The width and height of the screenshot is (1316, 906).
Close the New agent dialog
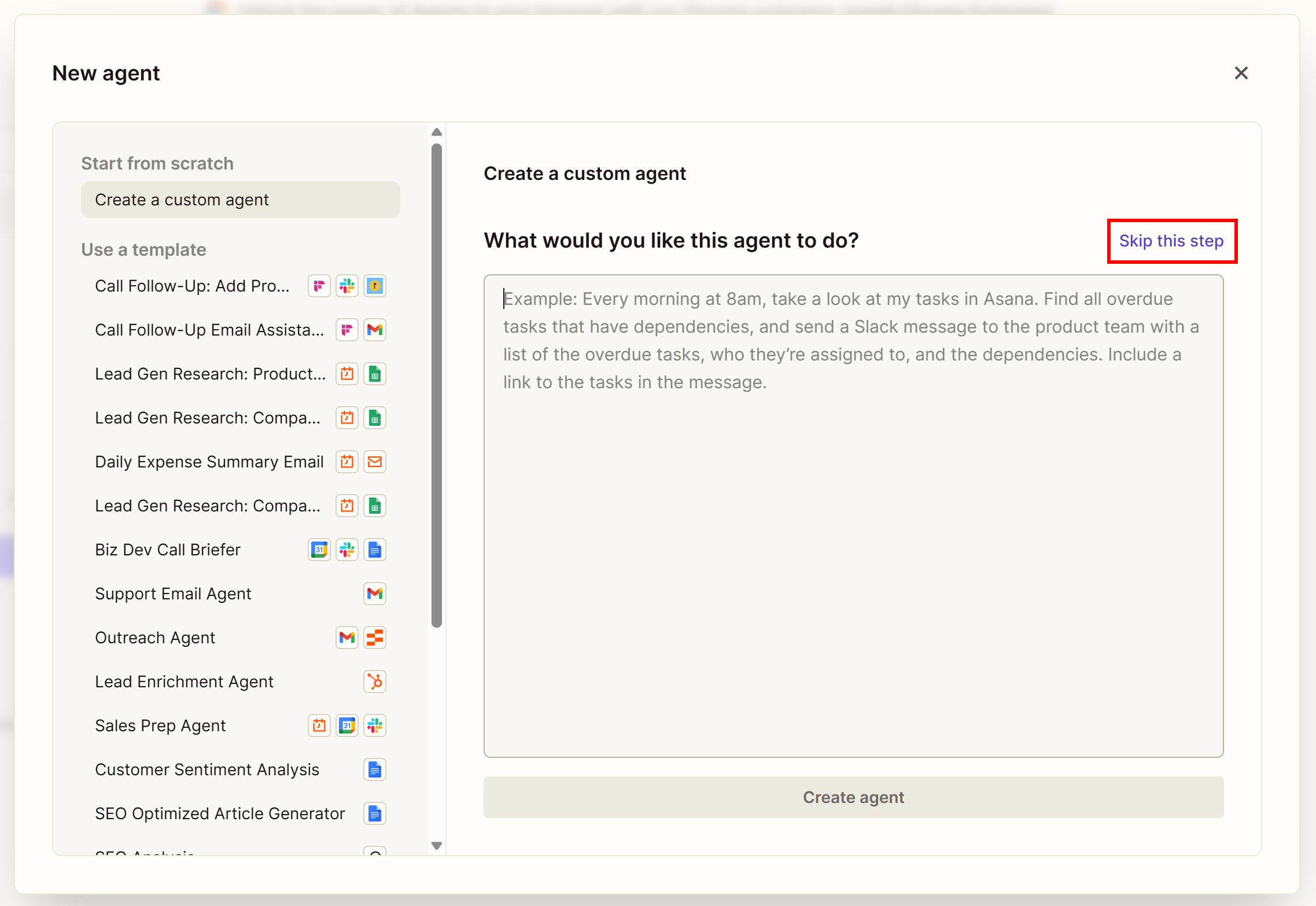point(1241,73)
